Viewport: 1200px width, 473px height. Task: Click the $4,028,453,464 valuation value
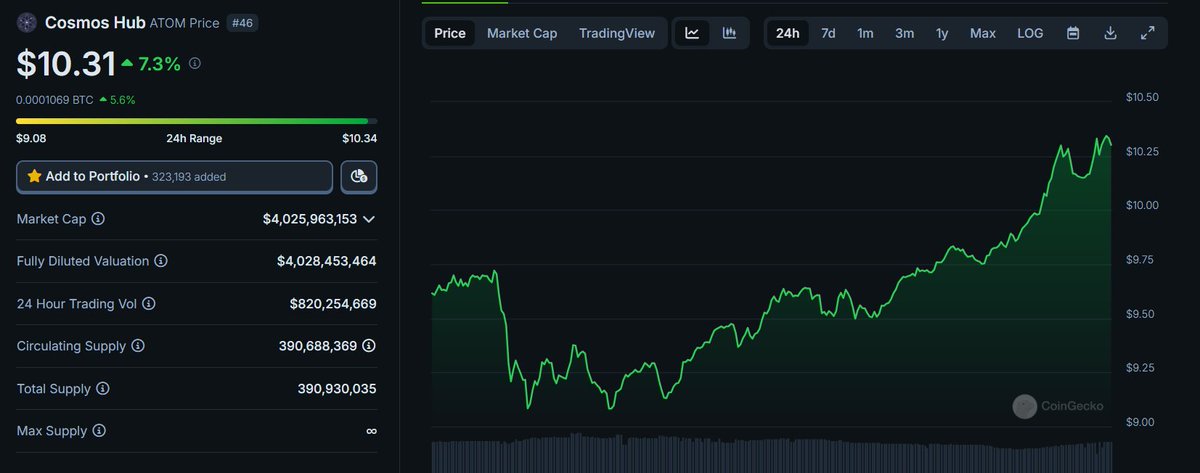(327, 261)
